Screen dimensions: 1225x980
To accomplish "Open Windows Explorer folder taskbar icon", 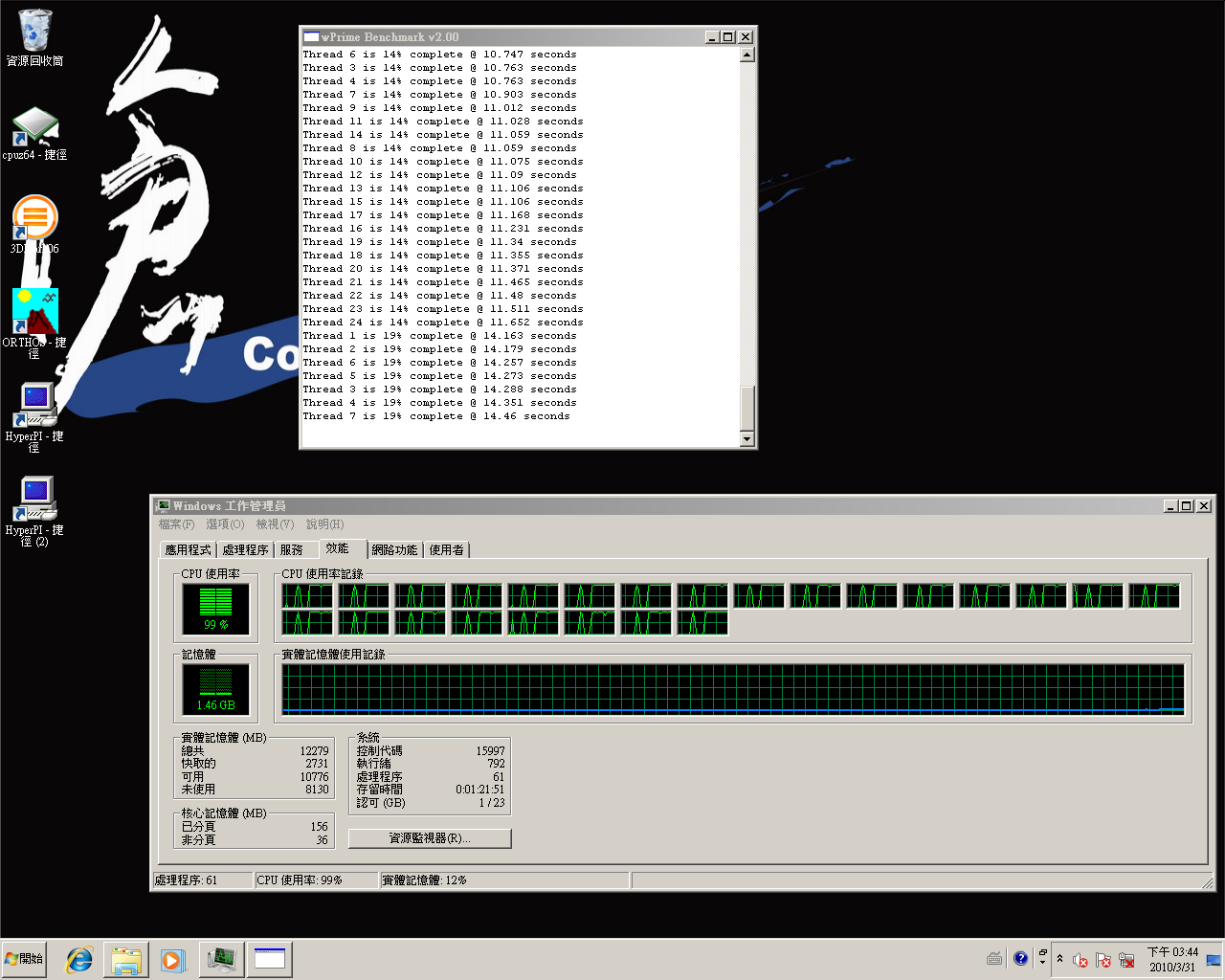I will point(126,959).
